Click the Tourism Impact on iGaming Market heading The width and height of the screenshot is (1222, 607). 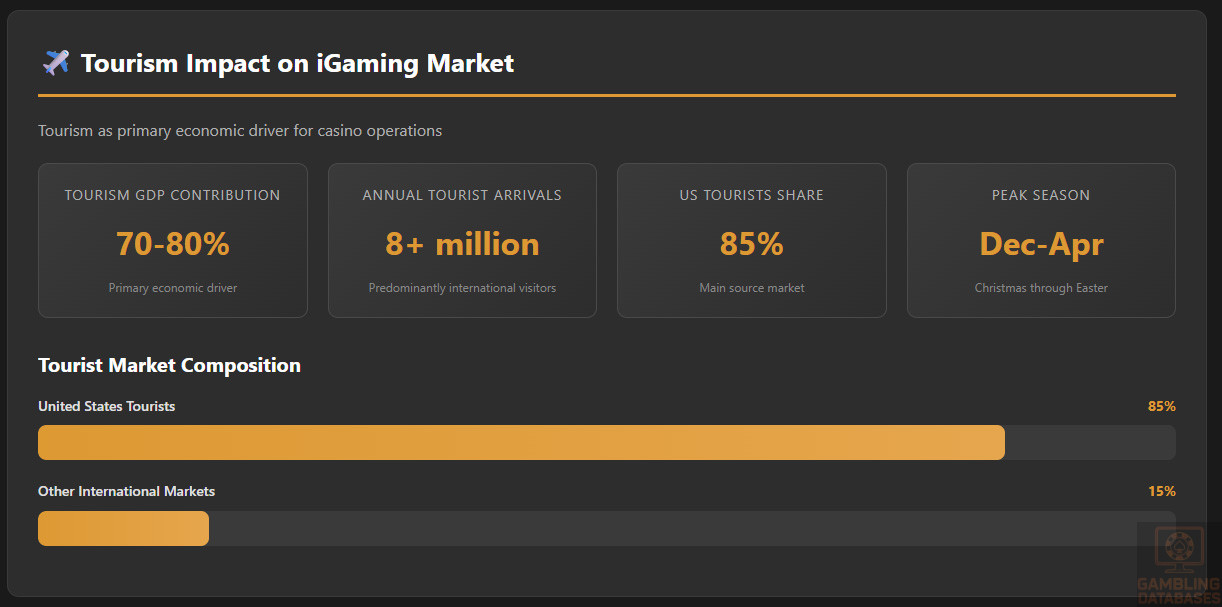pos(297,64)
